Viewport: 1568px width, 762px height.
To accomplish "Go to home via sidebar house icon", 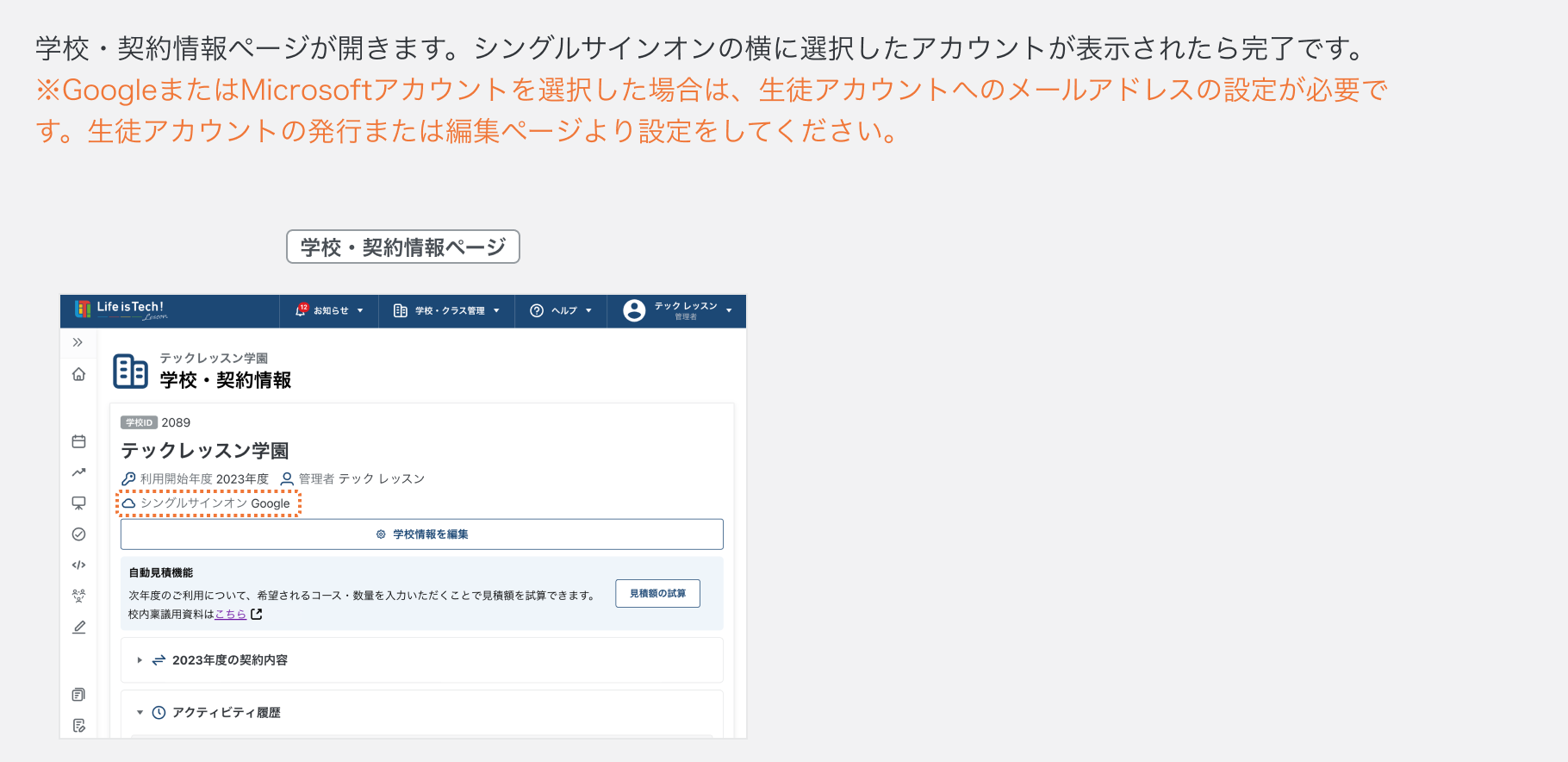I will point(78,374).
